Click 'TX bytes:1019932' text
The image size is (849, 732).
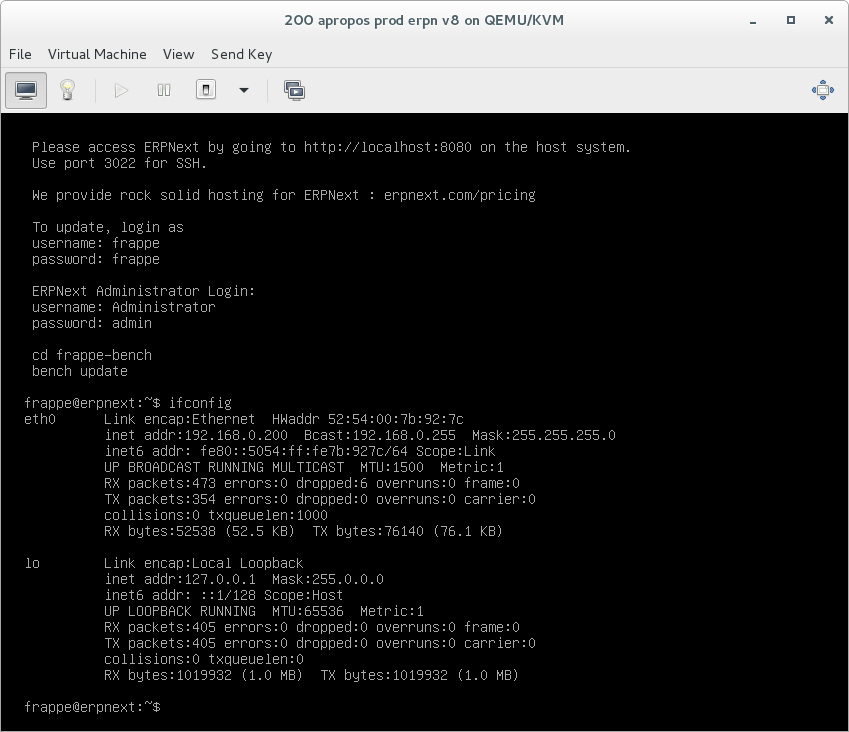click(384, 676)
